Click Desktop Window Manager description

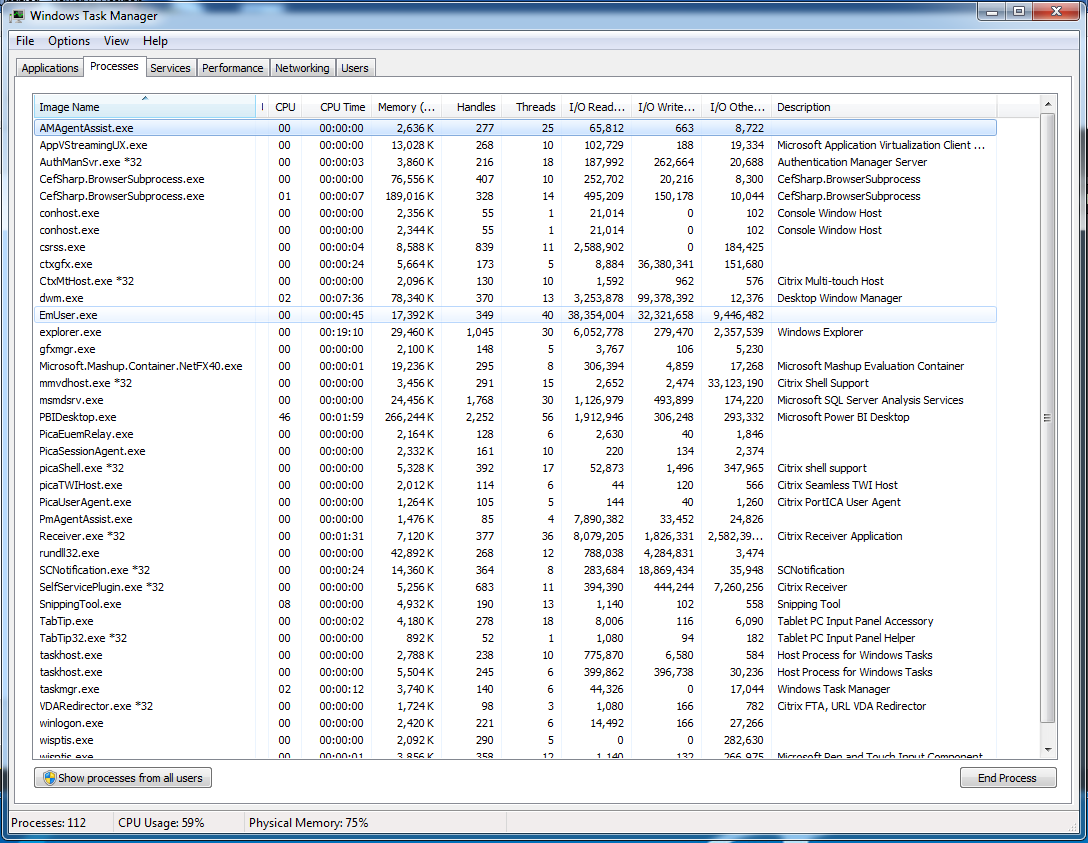[840, 298]
